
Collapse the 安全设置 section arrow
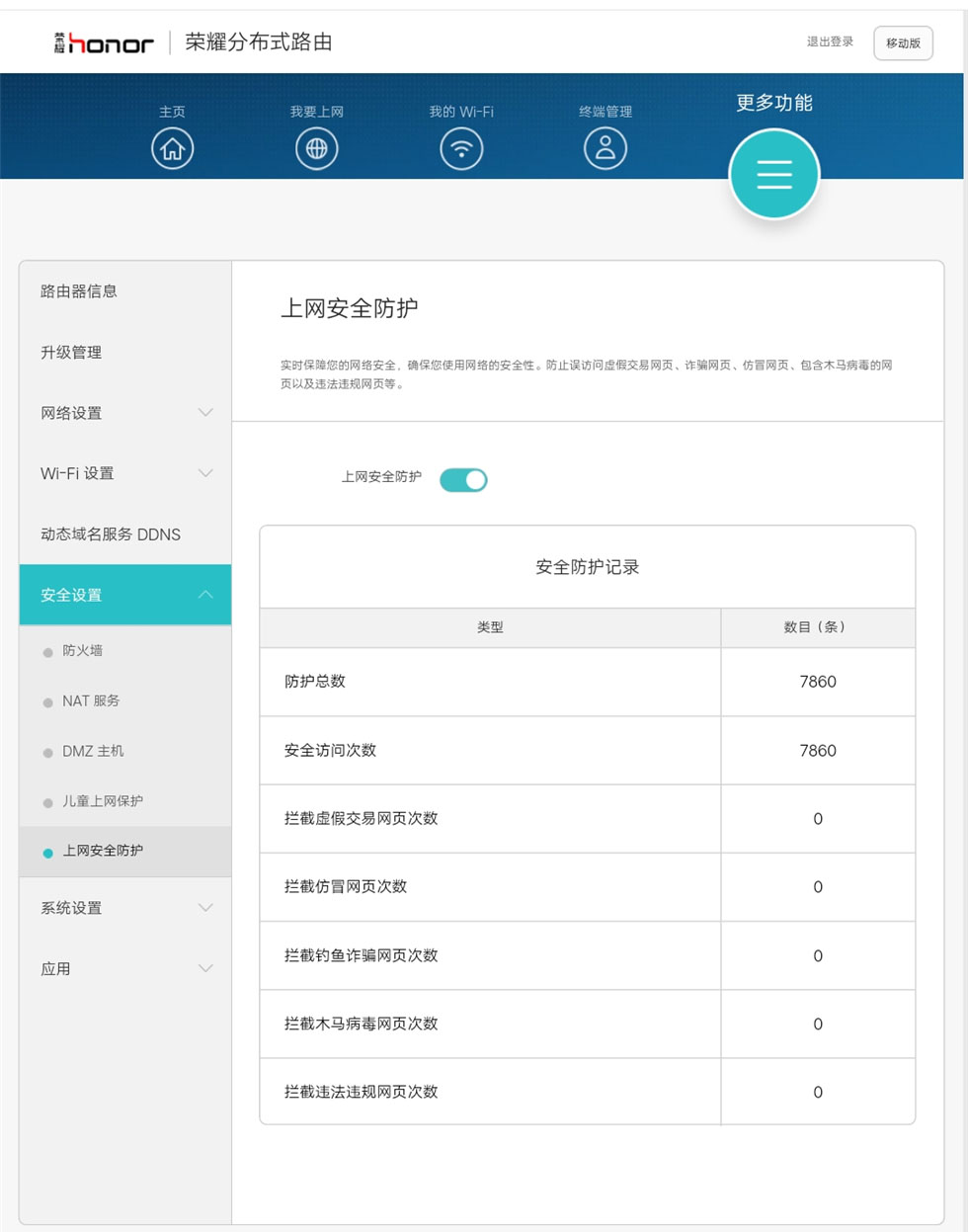pos(205,595)
